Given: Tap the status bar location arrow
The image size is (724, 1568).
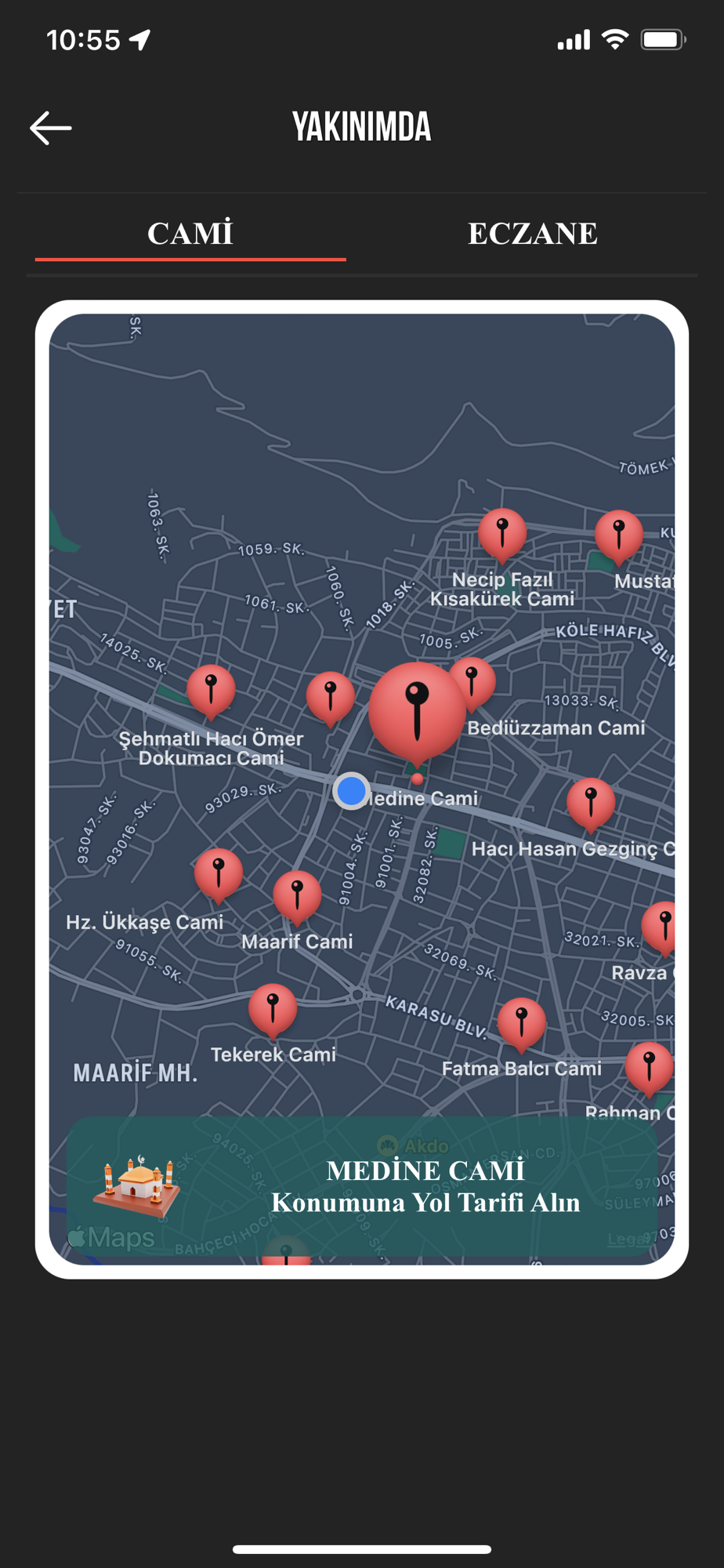Looking at the screenshot, I should (140, 39).
